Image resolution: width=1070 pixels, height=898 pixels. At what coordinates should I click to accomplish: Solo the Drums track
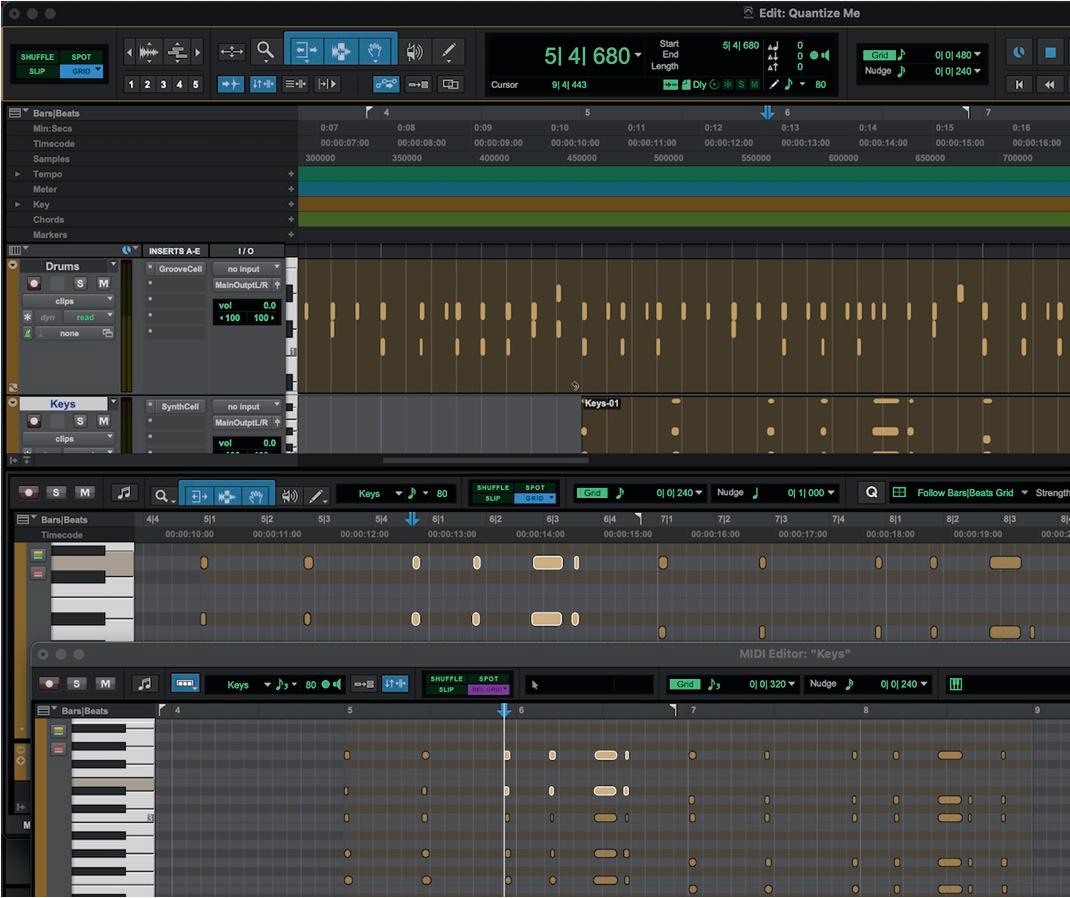point(80,284)
